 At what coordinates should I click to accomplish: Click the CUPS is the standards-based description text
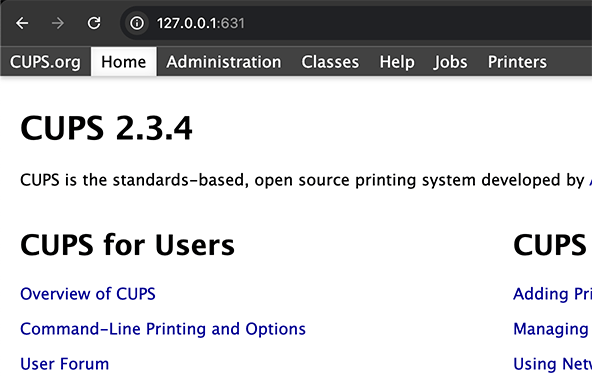pos(306,180)
